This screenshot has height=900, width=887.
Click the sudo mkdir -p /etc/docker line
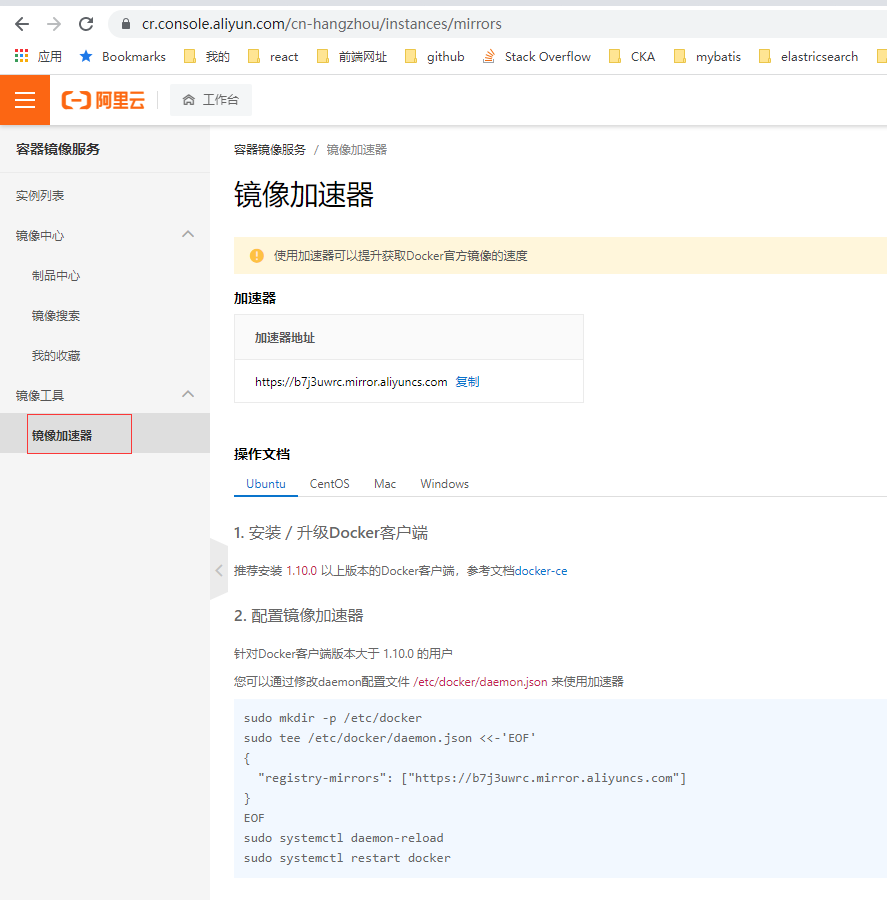(333, 718)
